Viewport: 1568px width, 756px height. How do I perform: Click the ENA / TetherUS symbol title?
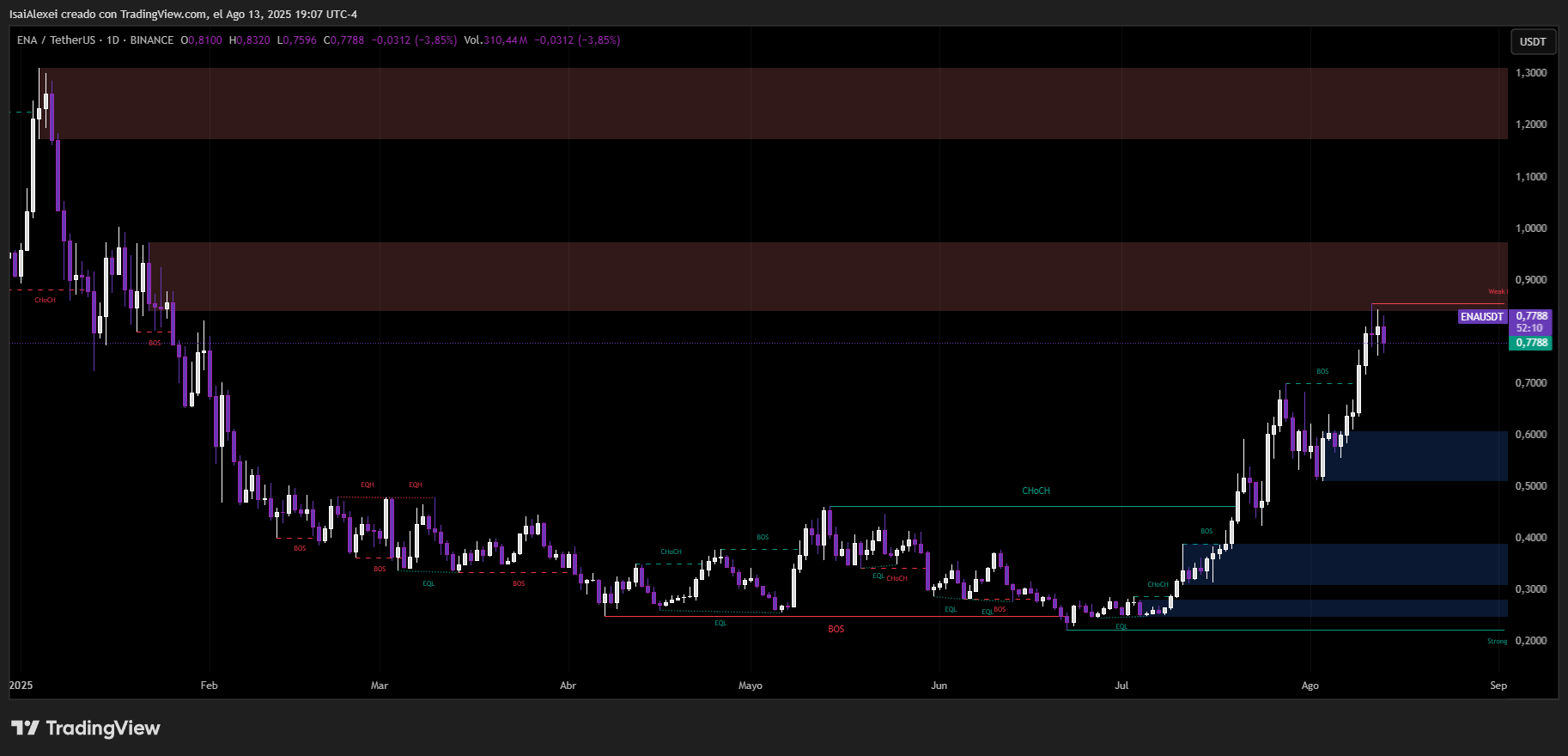(56, 40)
